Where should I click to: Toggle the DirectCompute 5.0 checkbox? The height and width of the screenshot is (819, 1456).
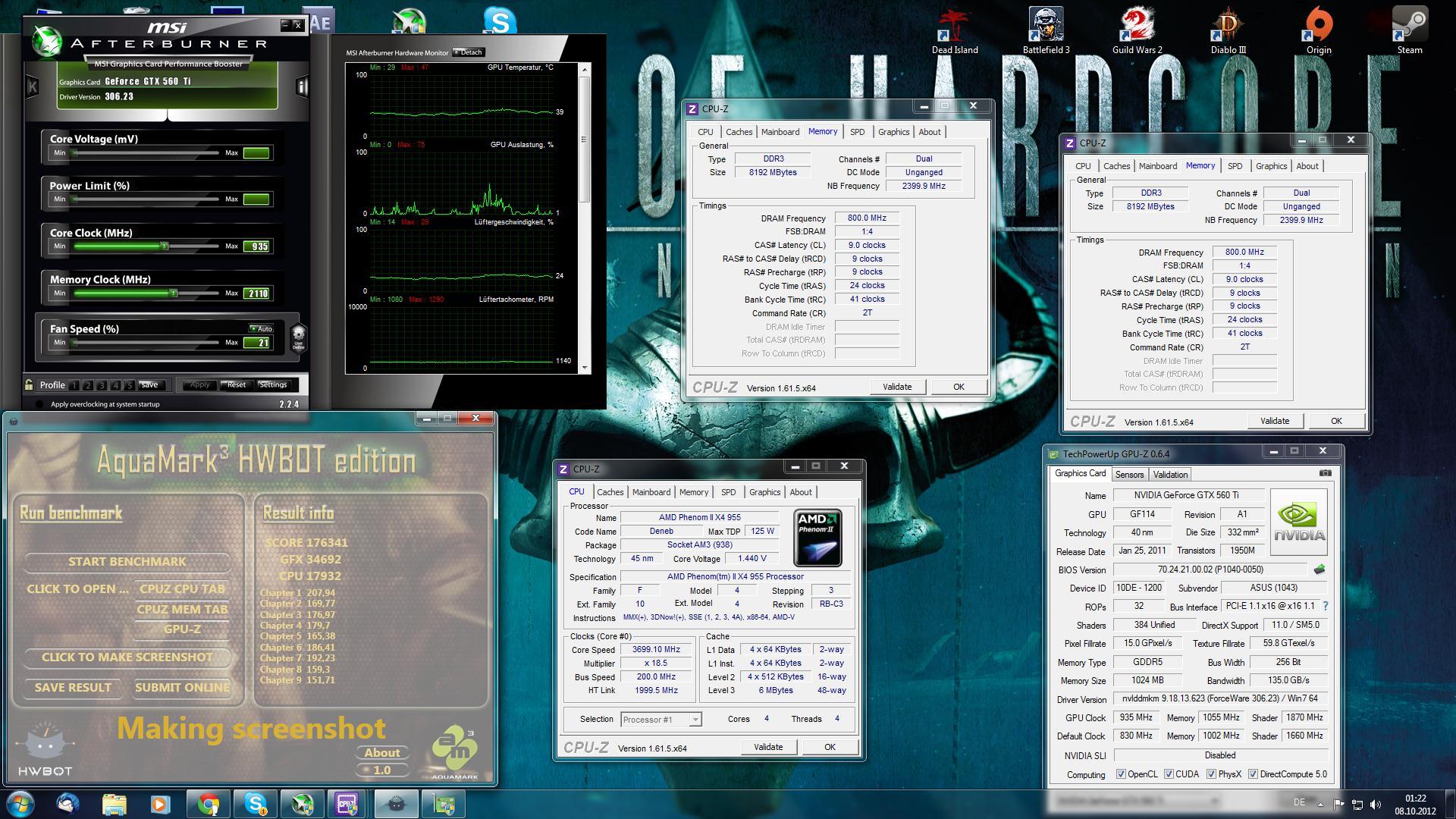(x=1253, y=774)
